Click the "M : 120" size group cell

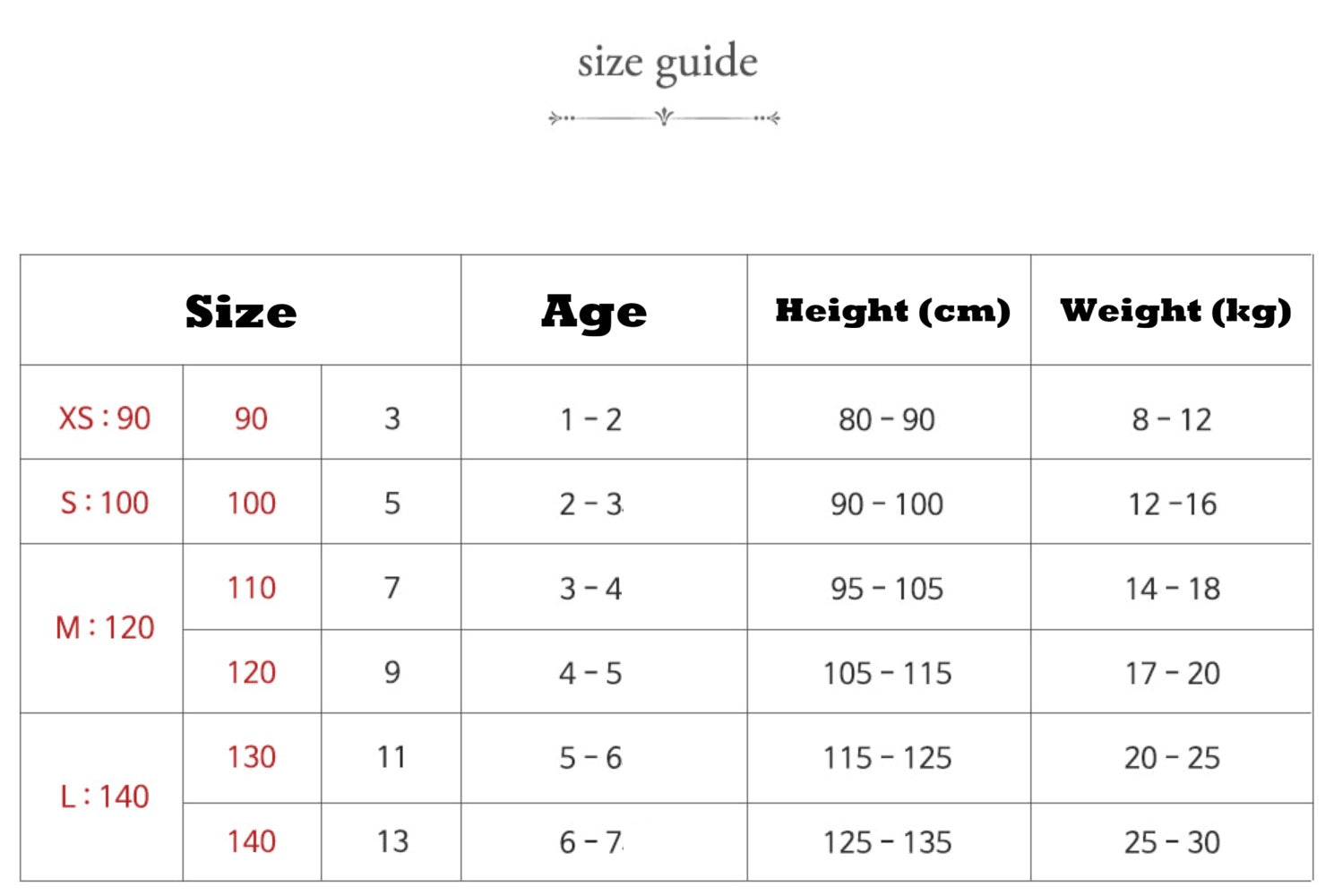[104, 628]
